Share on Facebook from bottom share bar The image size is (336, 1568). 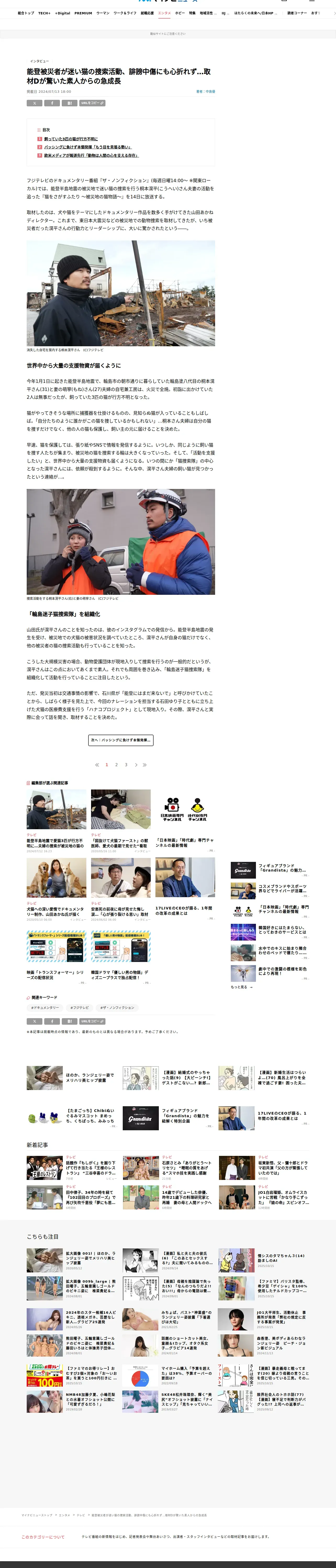pos(52,1021)
